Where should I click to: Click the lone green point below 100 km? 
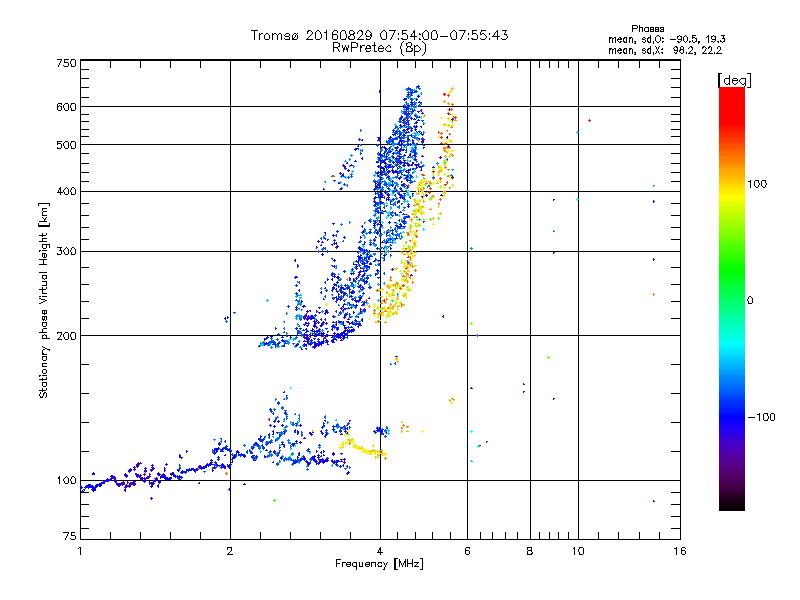click(x=274, y=501)
